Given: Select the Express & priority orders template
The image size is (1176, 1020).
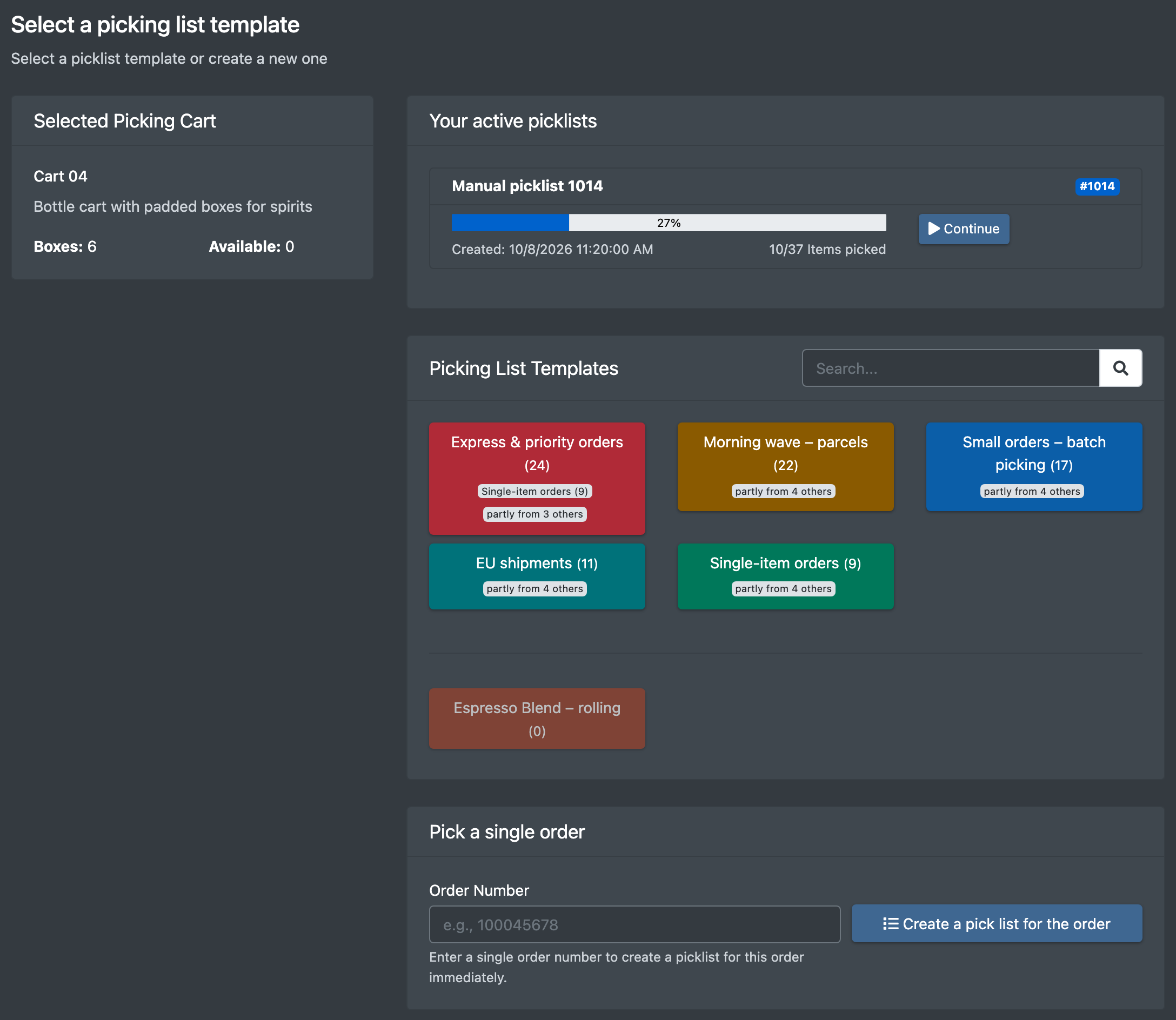Looking at the screenshot, I should pos(537,478).
